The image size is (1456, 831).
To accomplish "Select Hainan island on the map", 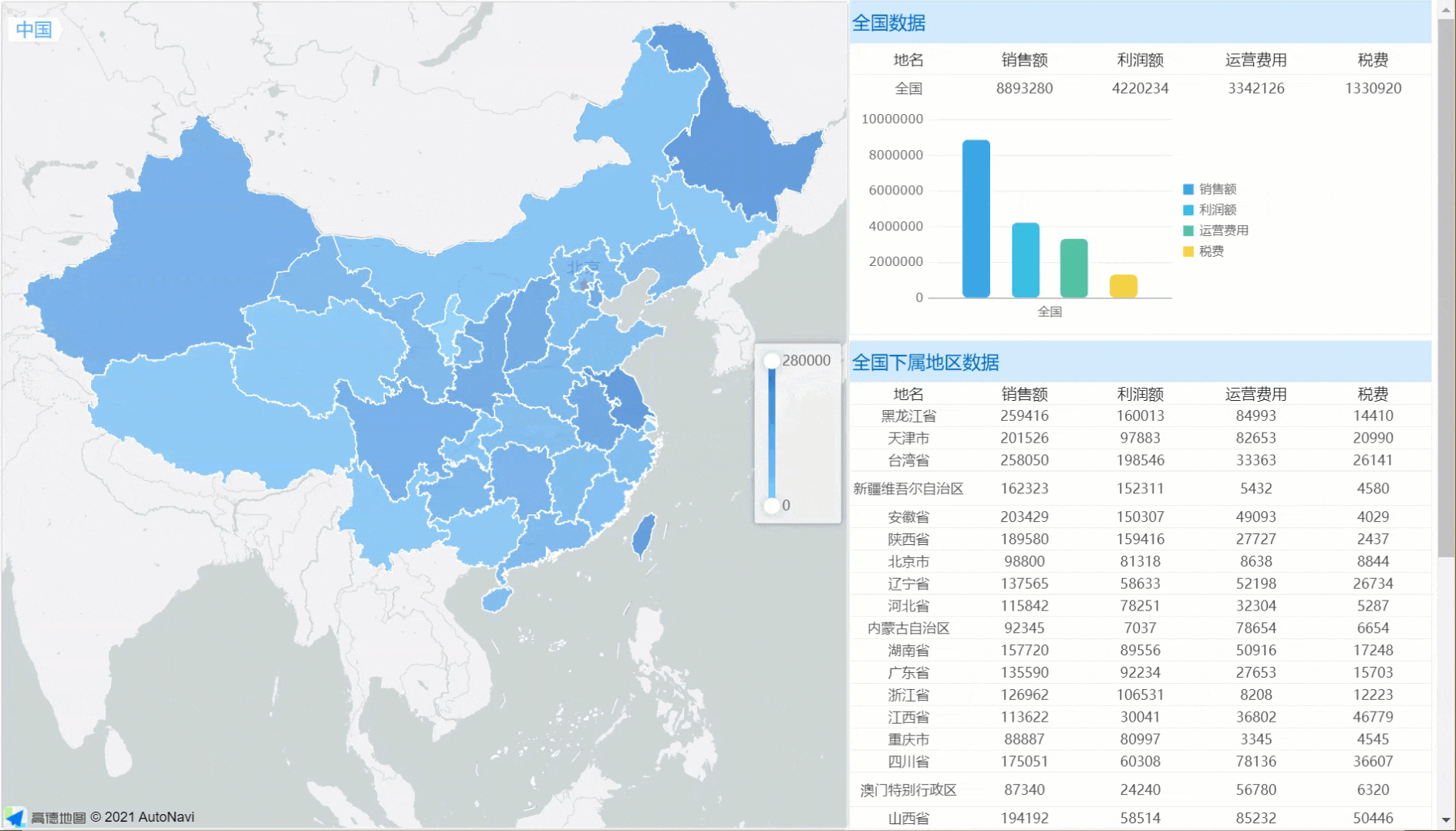I will [497, 600].
